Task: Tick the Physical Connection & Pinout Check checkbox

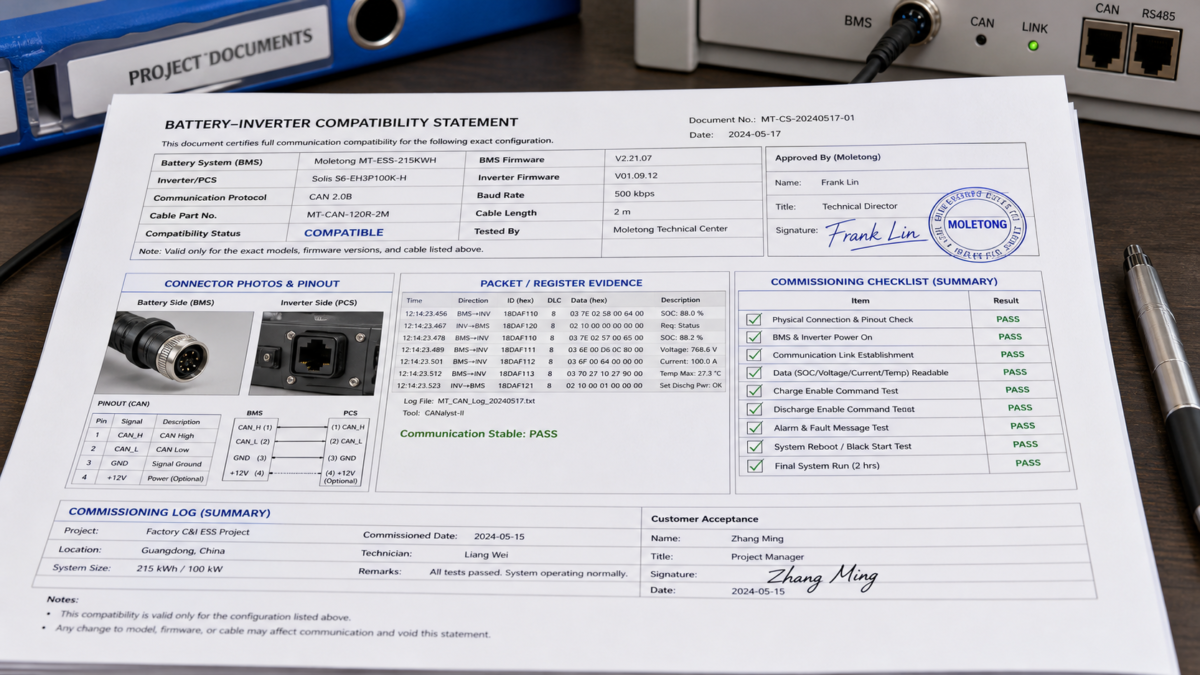Action: [x=755, y=320]
